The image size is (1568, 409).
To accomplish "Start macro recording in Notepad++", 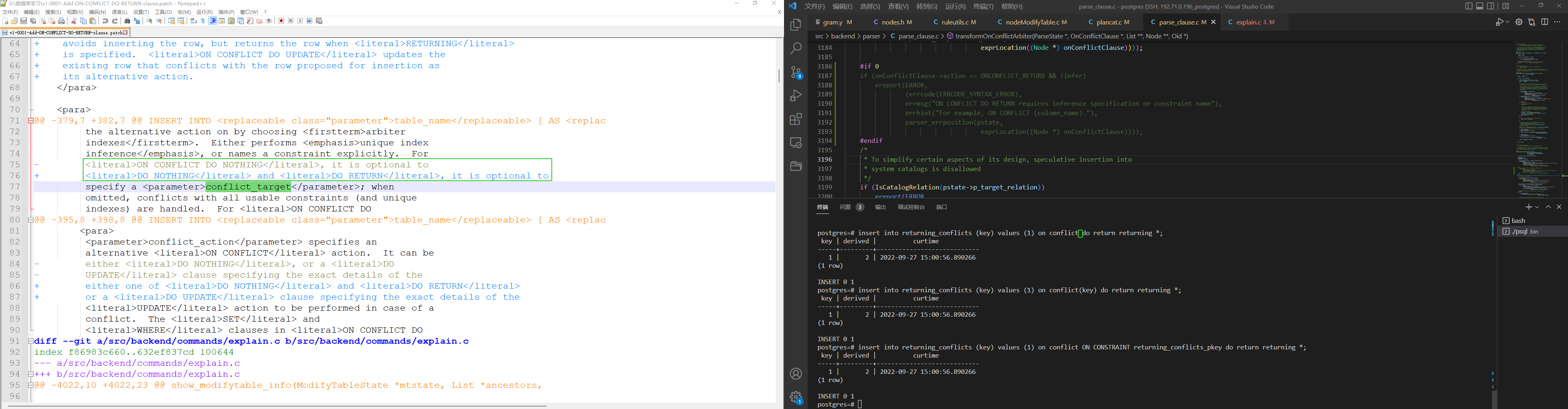I will coord(281,21).
